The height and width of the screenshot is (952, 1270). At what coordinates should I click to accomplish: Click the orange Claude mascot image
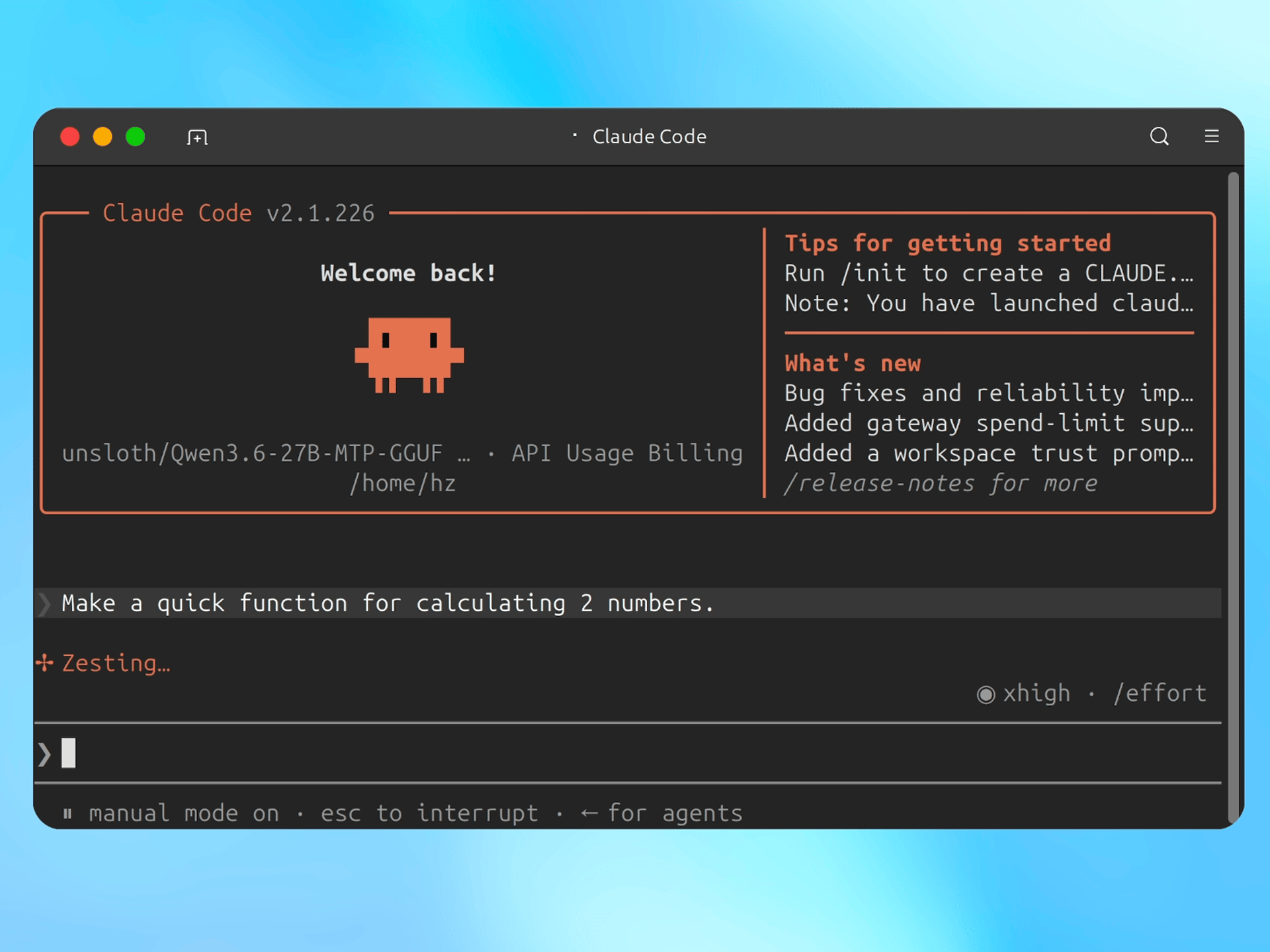coord(409,355)
